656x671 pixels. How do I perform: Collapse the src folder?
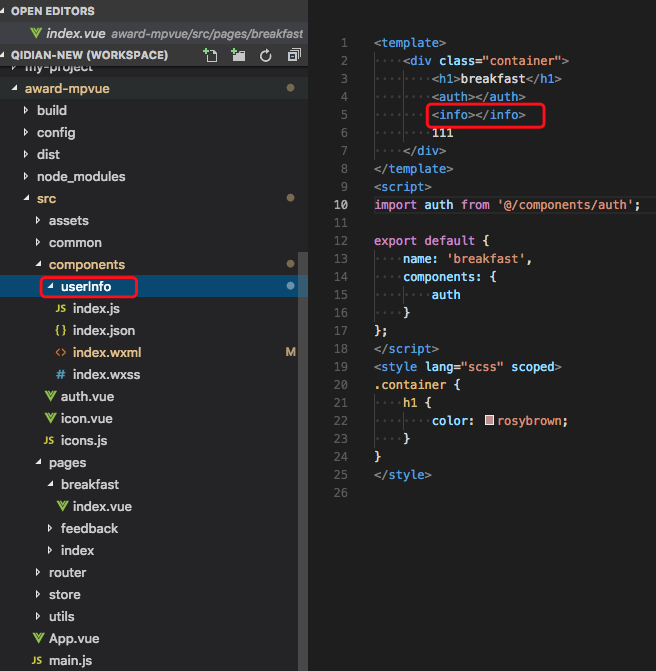(x=27, y=198)
